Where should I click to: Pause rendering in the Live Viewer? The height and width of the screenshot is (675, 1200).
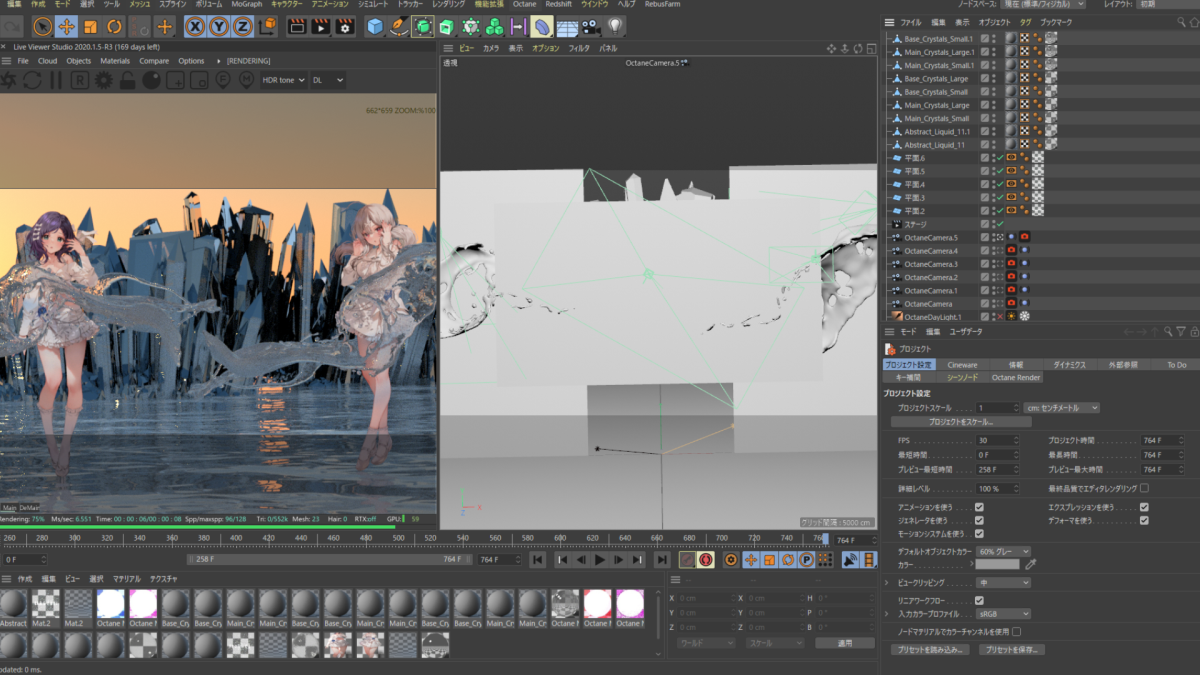55,80
